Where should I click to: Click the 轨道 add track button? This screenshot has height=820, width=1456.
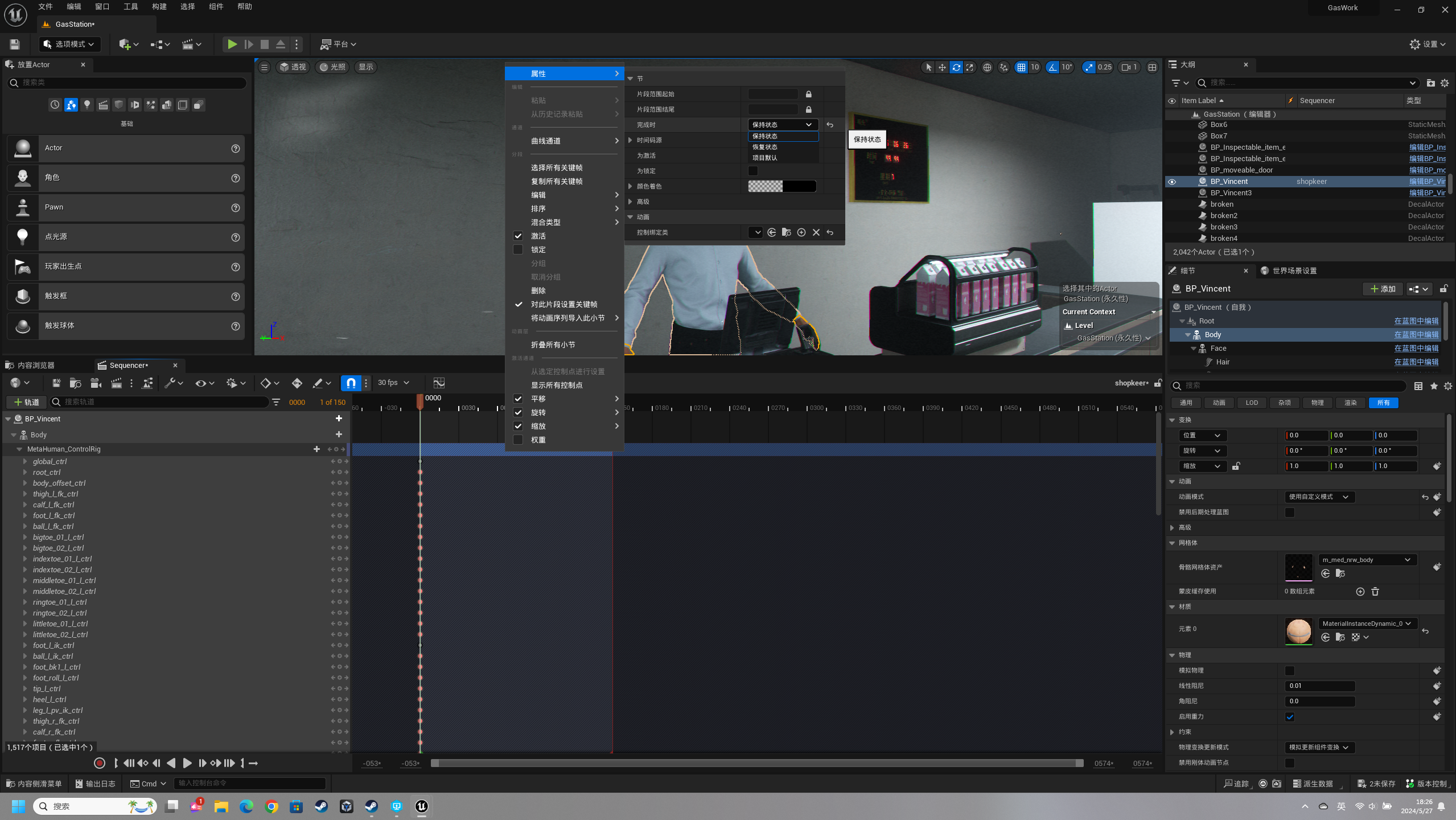point(26,402)
